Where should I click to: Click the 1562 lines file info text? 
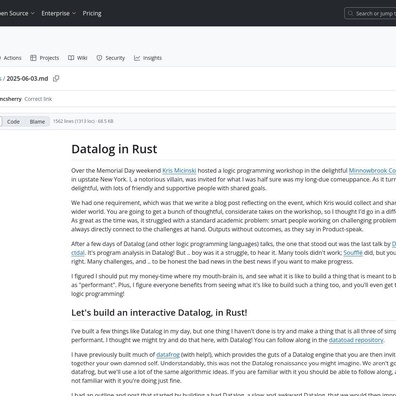pos(83,121)
